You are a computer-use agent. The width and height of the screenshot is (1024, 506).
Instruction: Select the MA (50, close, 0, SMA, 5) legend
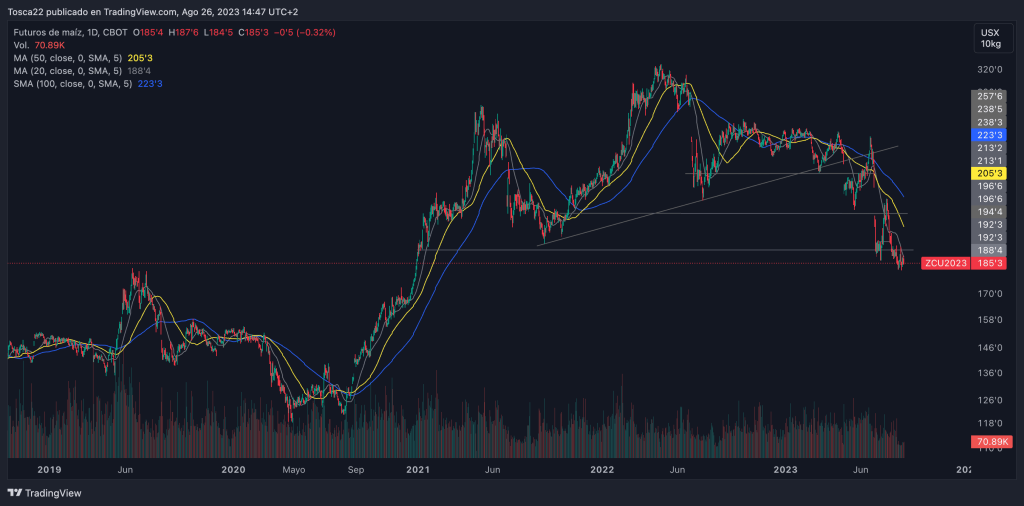tap(68, 58)
